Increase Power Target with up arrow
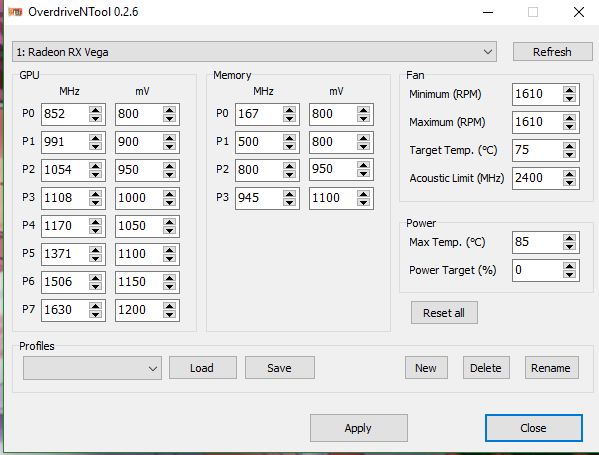Image resolution: width=599 pixels, height=455 pixels. click(x=569, y=266)
